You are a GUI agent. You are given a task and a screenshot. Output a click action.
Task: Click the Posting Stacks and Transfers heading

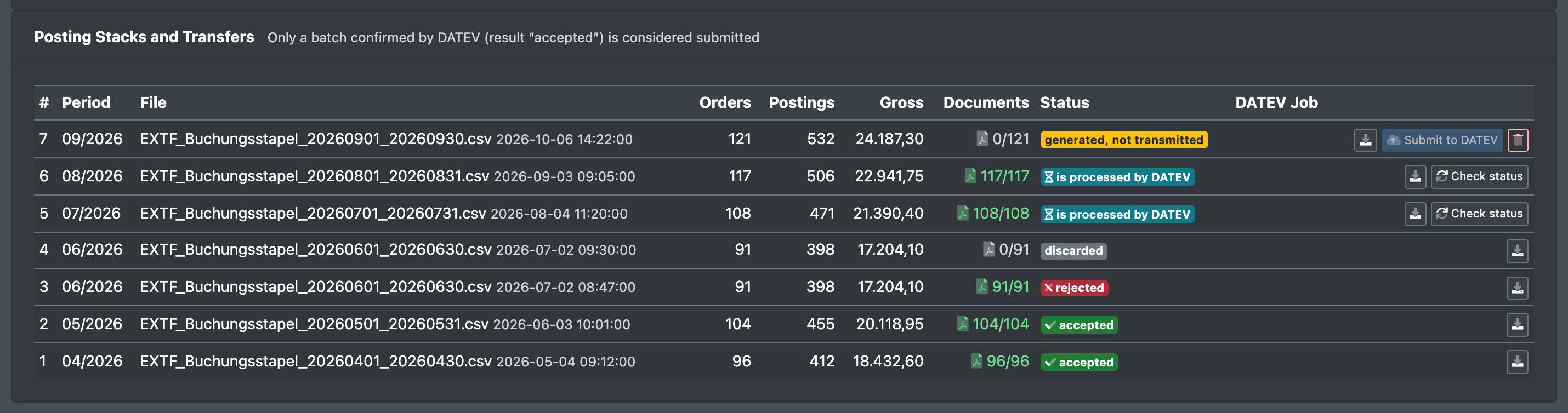tap(144, 37)
